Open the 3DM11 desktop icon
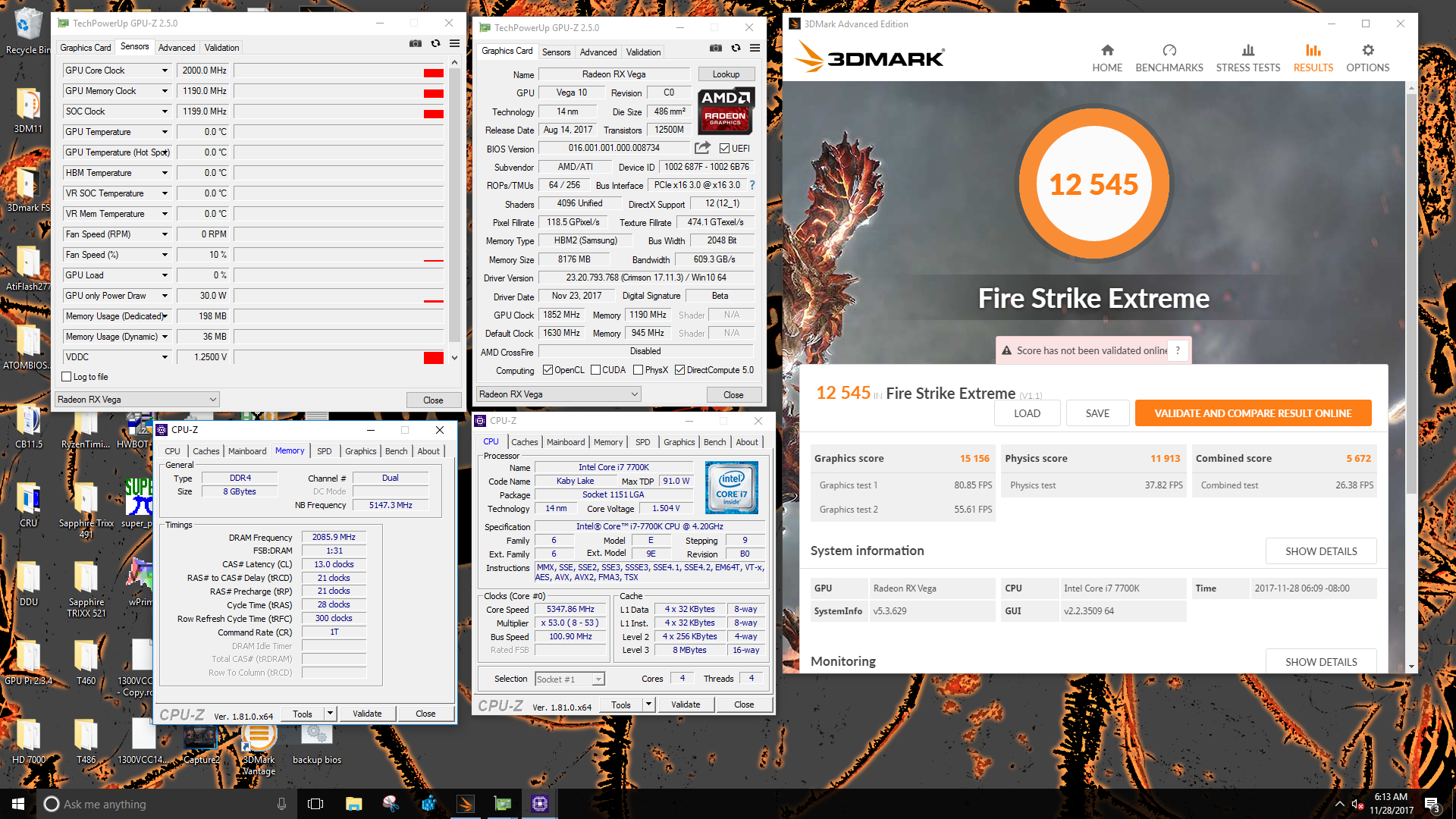1456x819 pixels. click(x=28, y=111)
